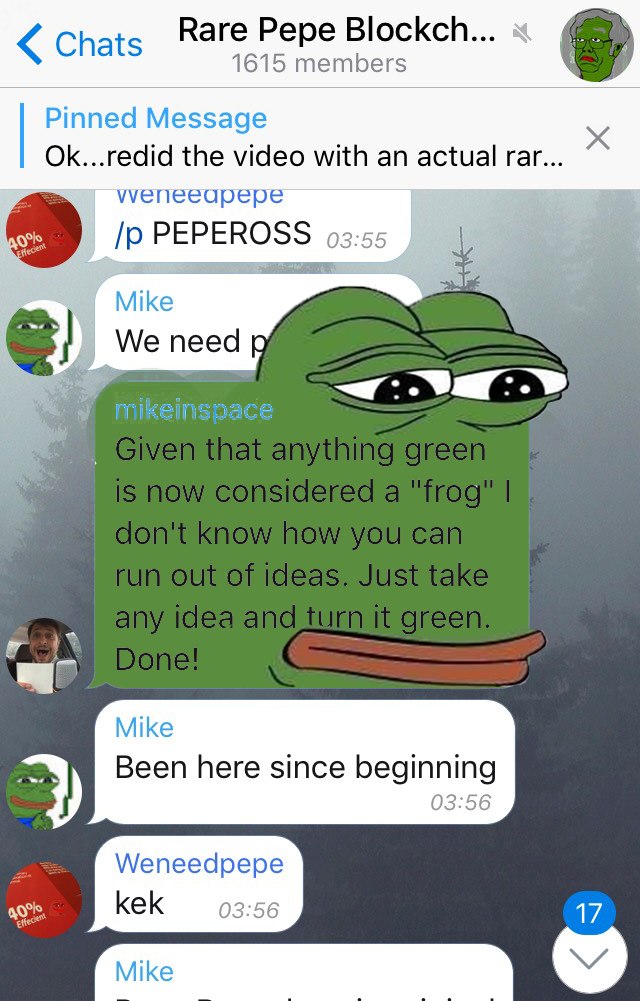
Task: Select mikeinspace's sender name in green bubble
Action: pos(194,410)
